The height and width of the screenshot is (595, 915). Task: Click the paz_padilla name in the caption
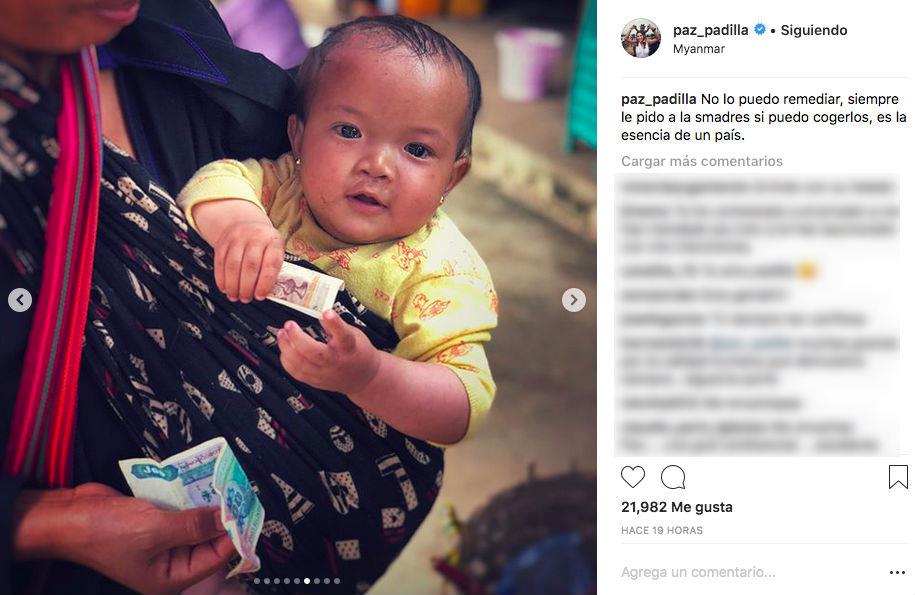(658, 99)
